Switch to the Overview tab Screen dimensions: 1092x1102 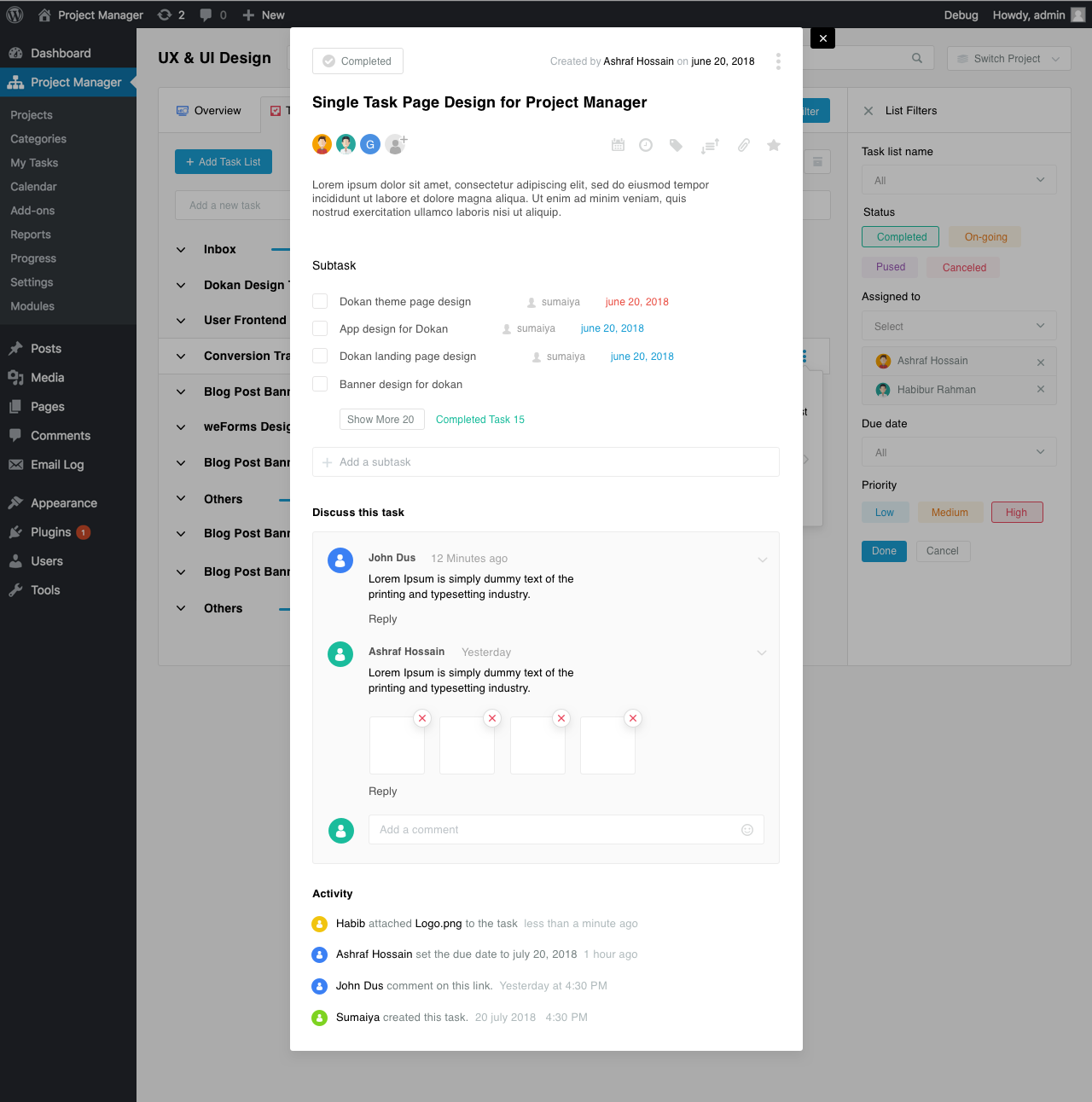click(x=209, y=111)
